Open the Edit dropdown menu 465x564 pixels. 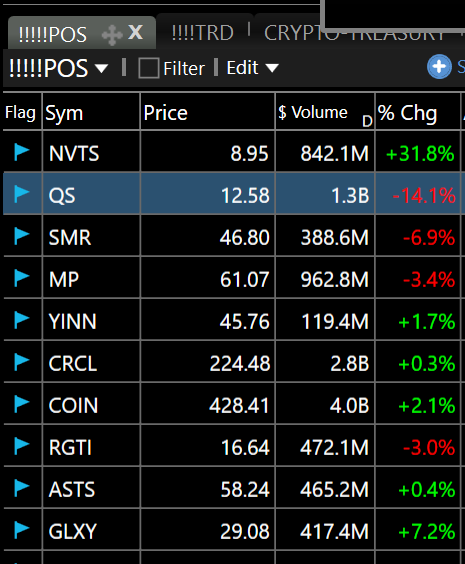(252, 68)
